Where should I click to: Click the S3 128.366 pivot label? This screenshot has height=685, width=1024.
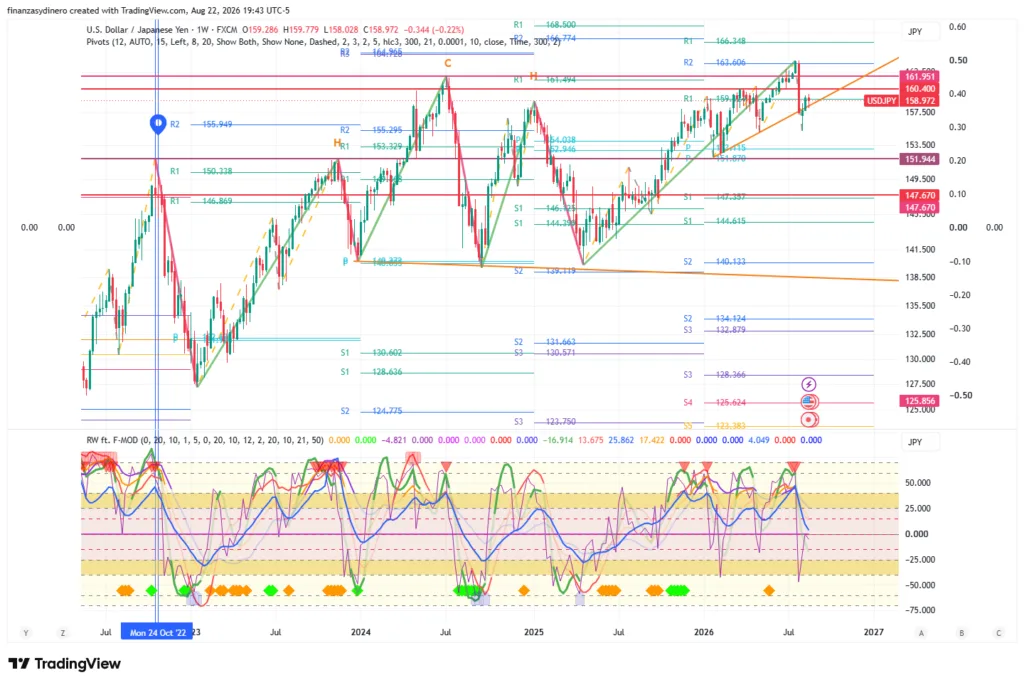click(x=714, y=375)
